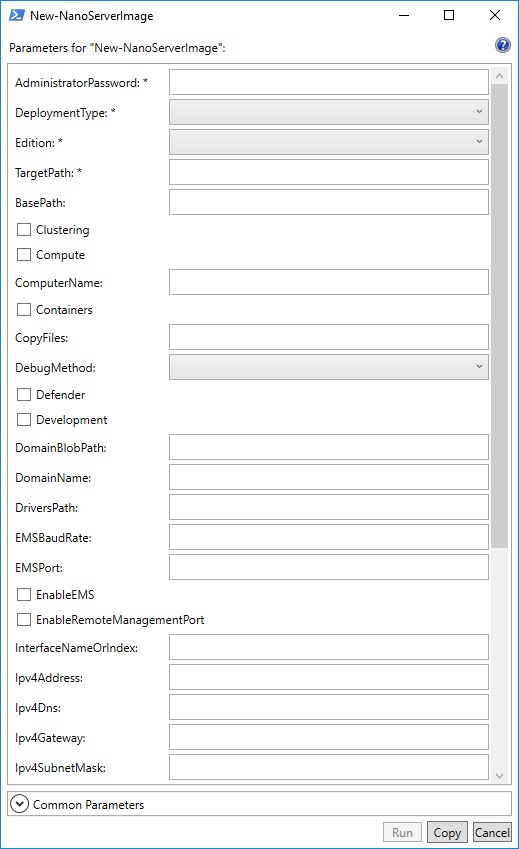Screen dimensions: 519x849
Task: Focus the TargetPath text field
Action: tap(329, 172)
